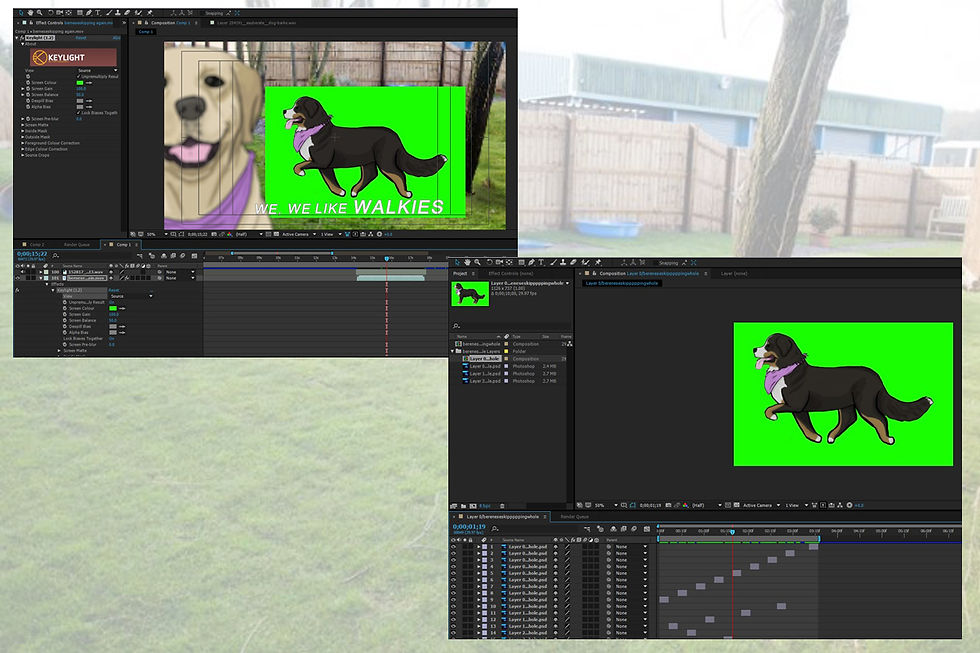Pick the Pan Behind tool in the lower-right window
This screenshot has height=653, width=980.
pos(509,262)
